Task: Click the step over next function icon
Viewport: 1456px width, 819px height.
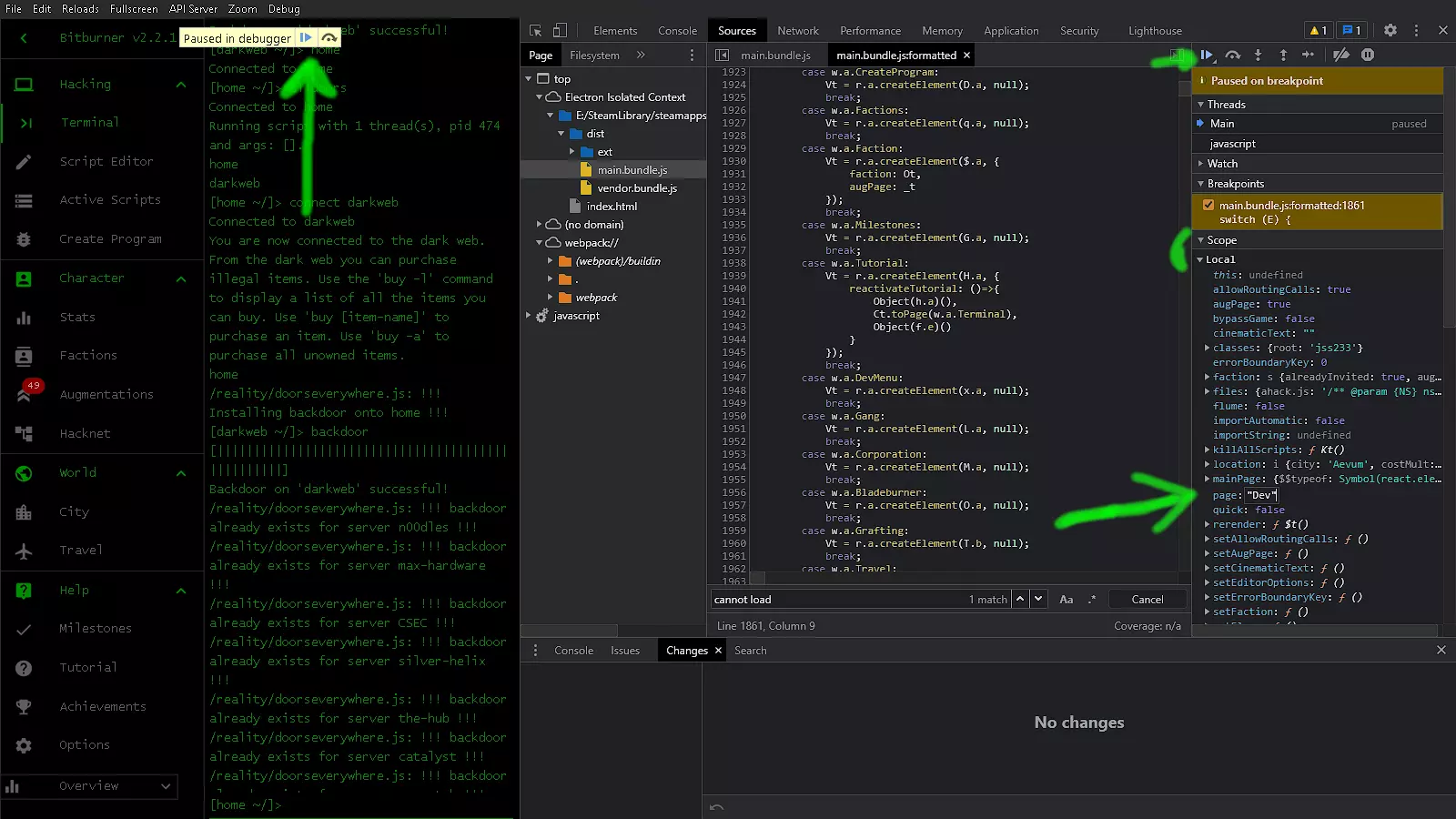Action: pos(1233,56)
